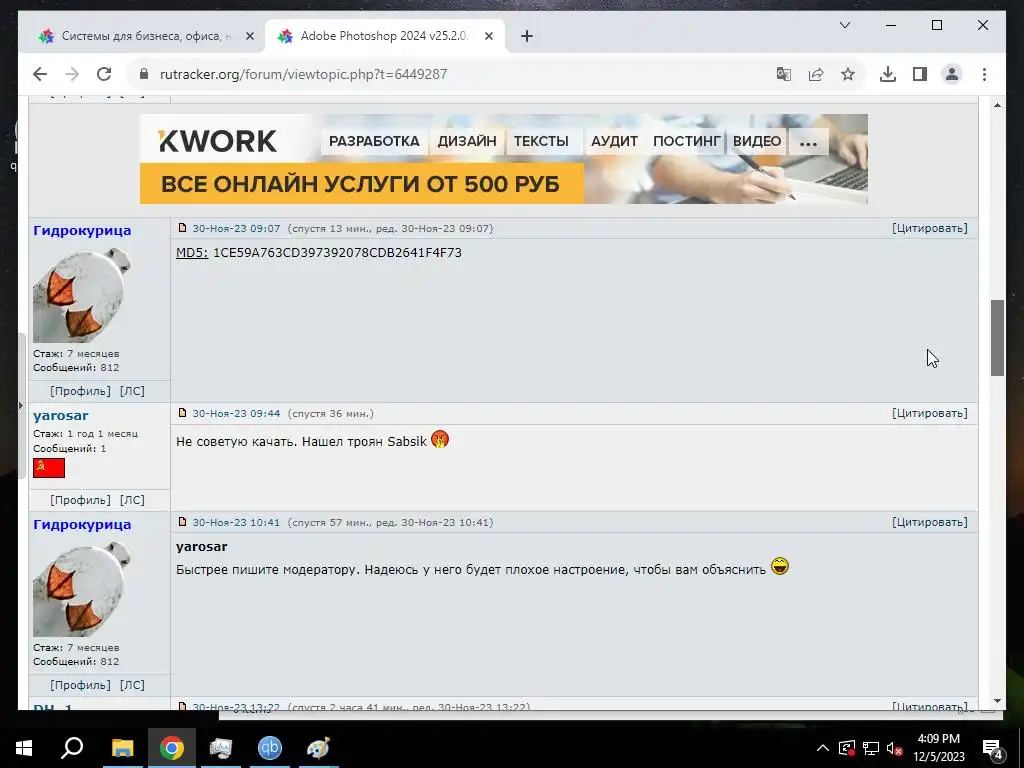This screenshot has height=768, width=1024.
Task: Open РАЗРАБОТКА in Kwork banner
Action: (374, 141)
